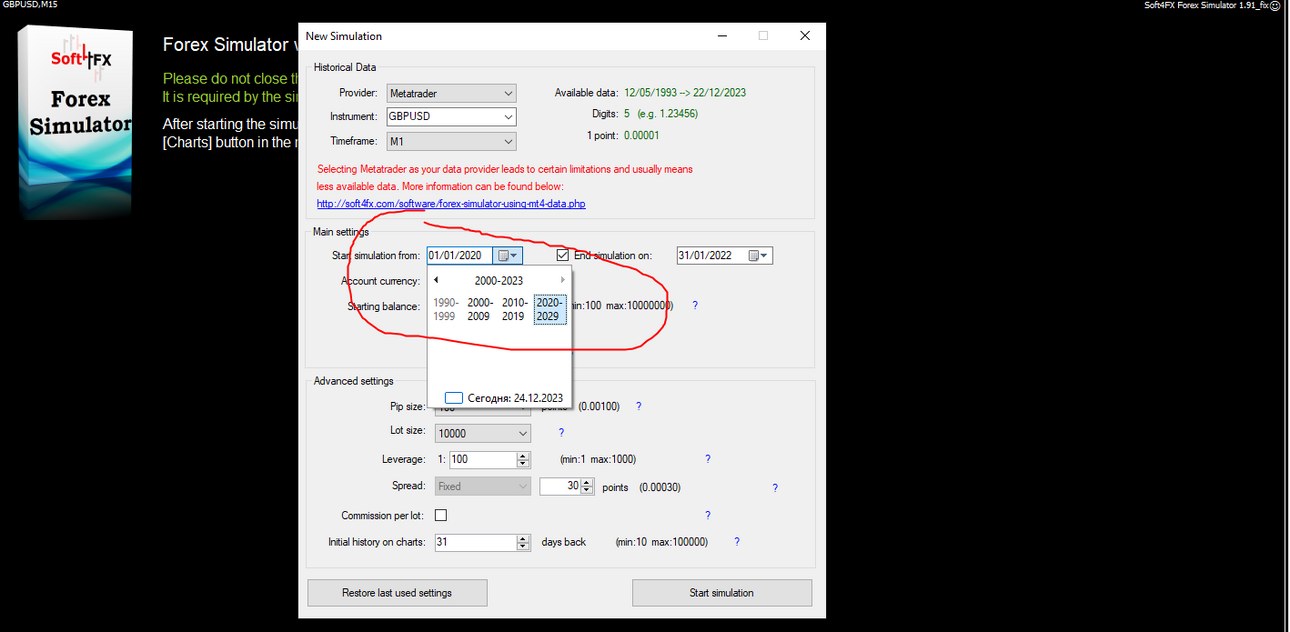Select today's date 24.12.2023 box
Image resolution: width=1290 pixels, height=632 pixels.
(x=504, y=398)
